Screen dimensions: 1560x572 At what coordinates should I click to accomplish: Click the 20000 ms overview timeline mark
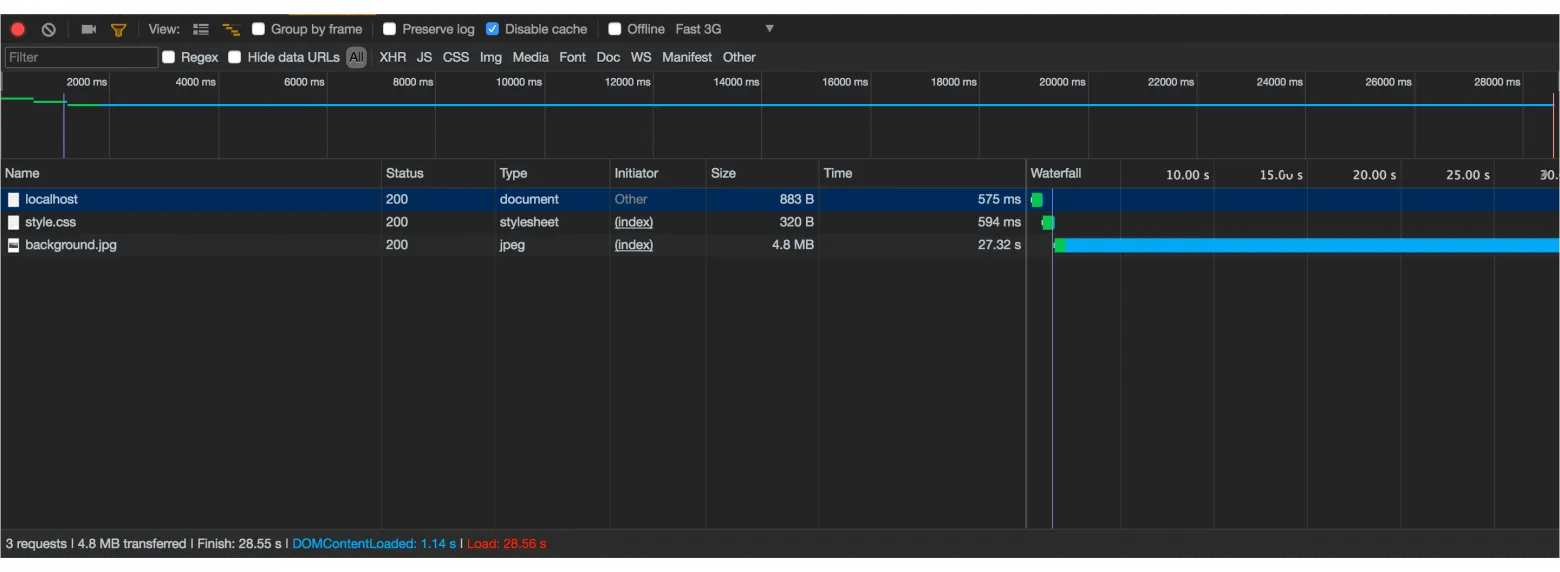coord(1062,82)
